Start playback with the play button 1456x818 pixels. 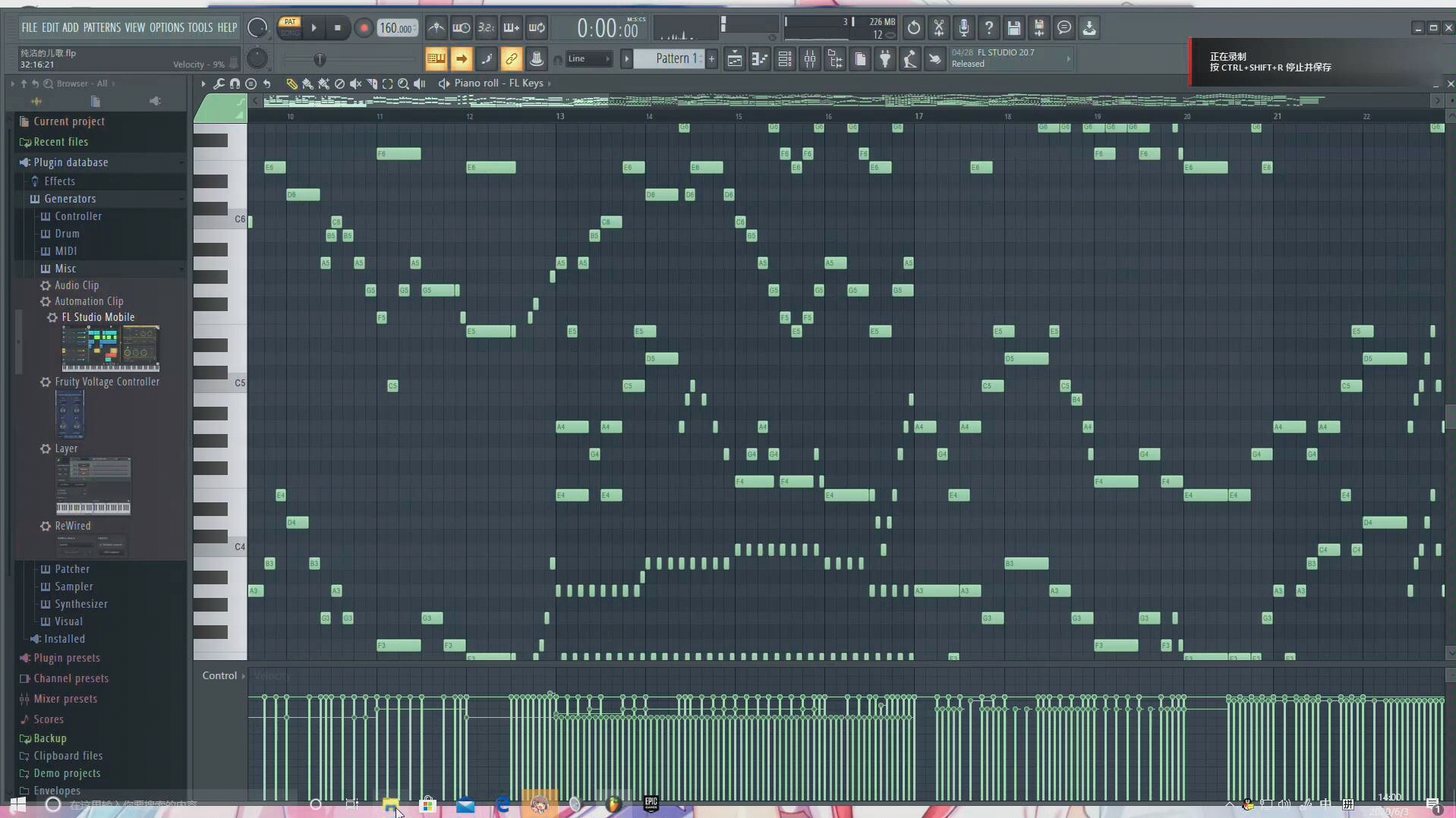click(314, 28)
